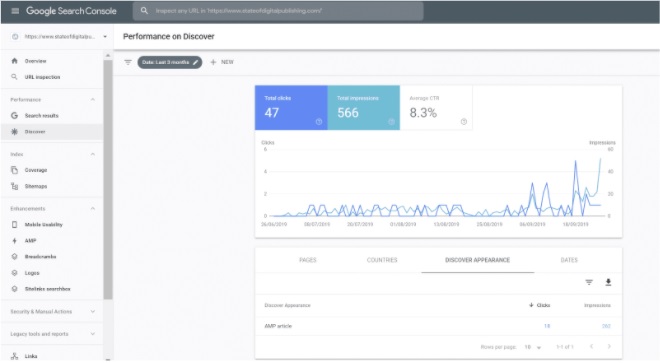
Task: Collapse the Performance section
Action: (93, 100)
